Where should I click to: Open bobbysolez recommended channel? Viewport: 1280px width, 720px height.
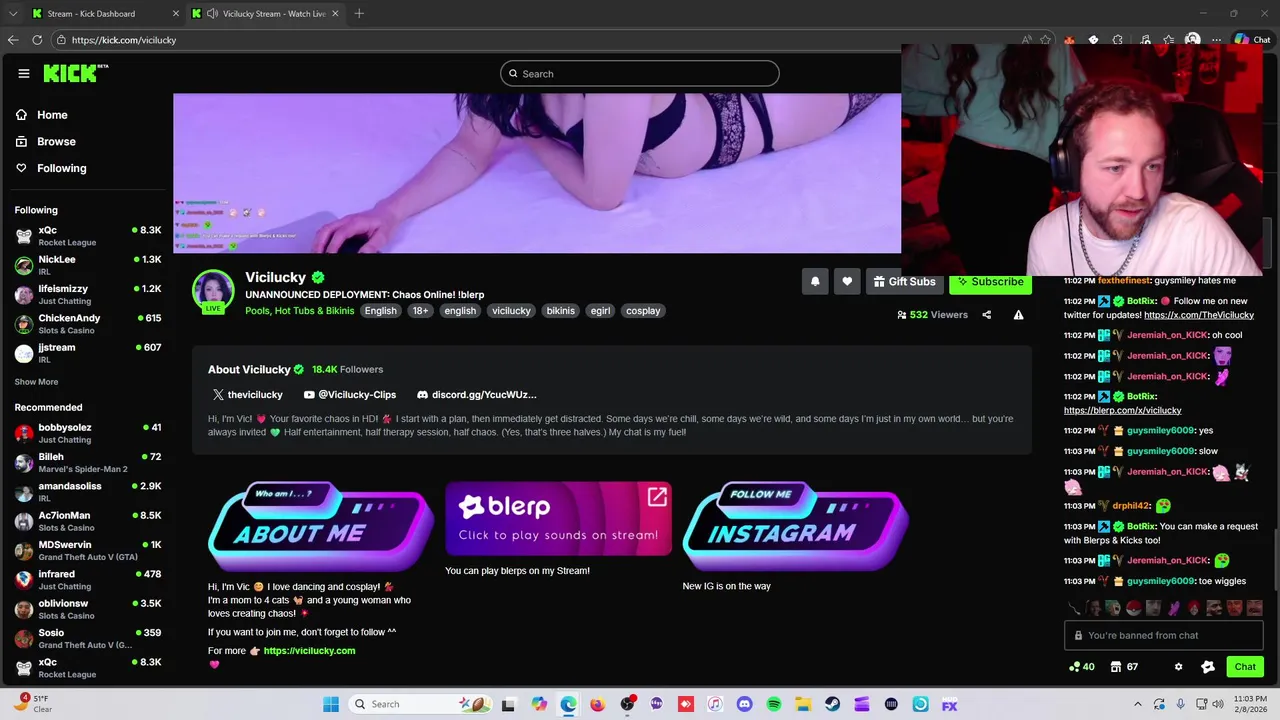pyautogui.click(x=87, y=433)
